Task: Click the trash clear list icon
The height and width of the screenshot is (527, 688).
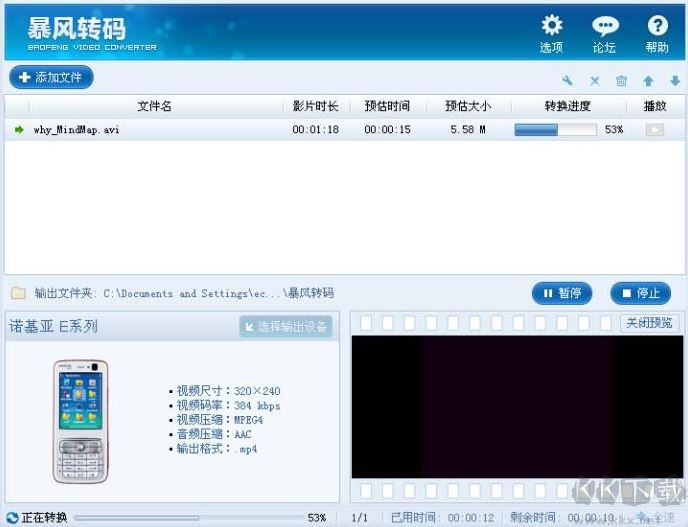Action: click(x=621, y=81)
